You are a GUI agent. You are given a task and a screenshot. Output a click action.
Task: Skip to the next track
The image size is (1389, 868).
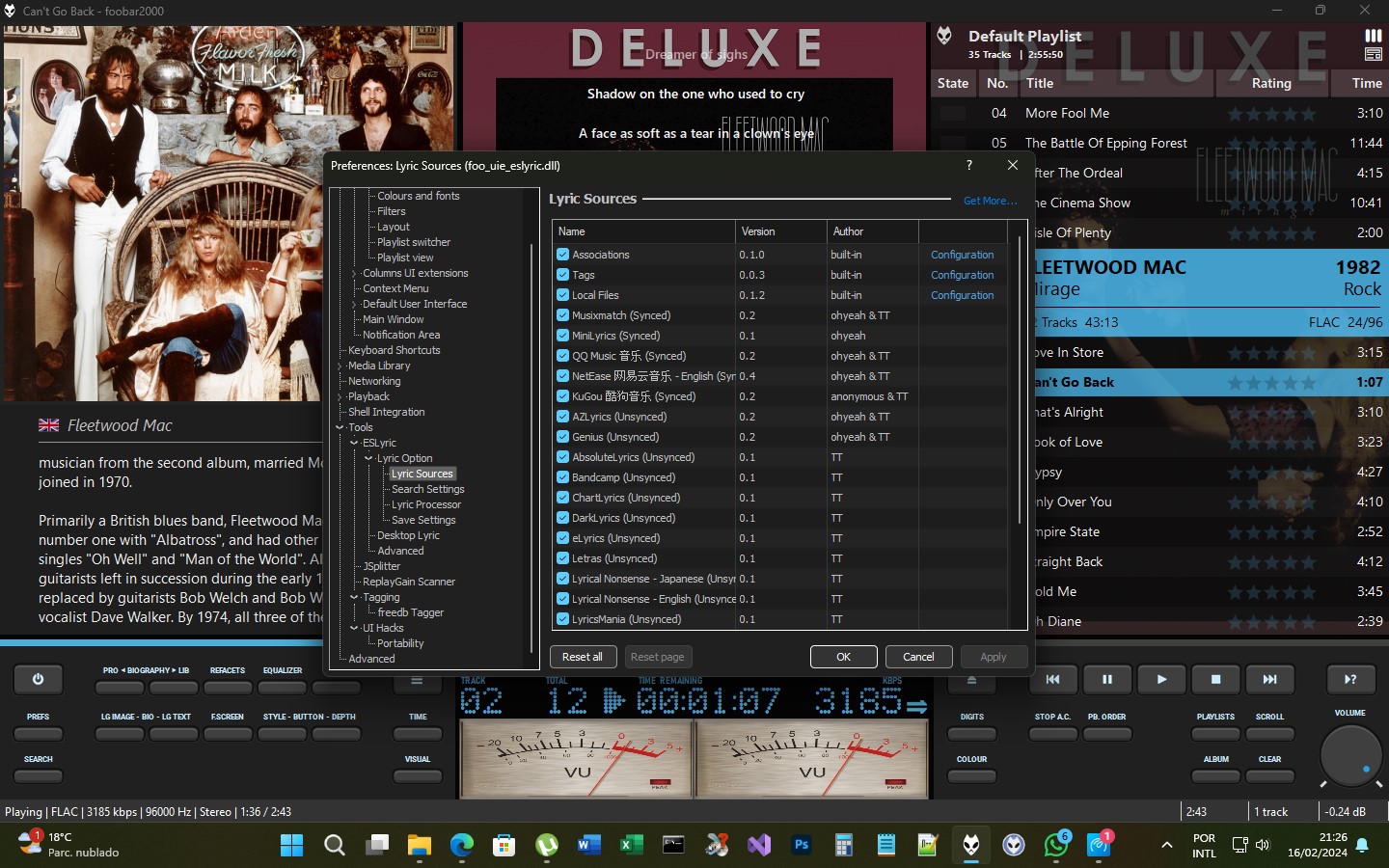(1269, 679)
